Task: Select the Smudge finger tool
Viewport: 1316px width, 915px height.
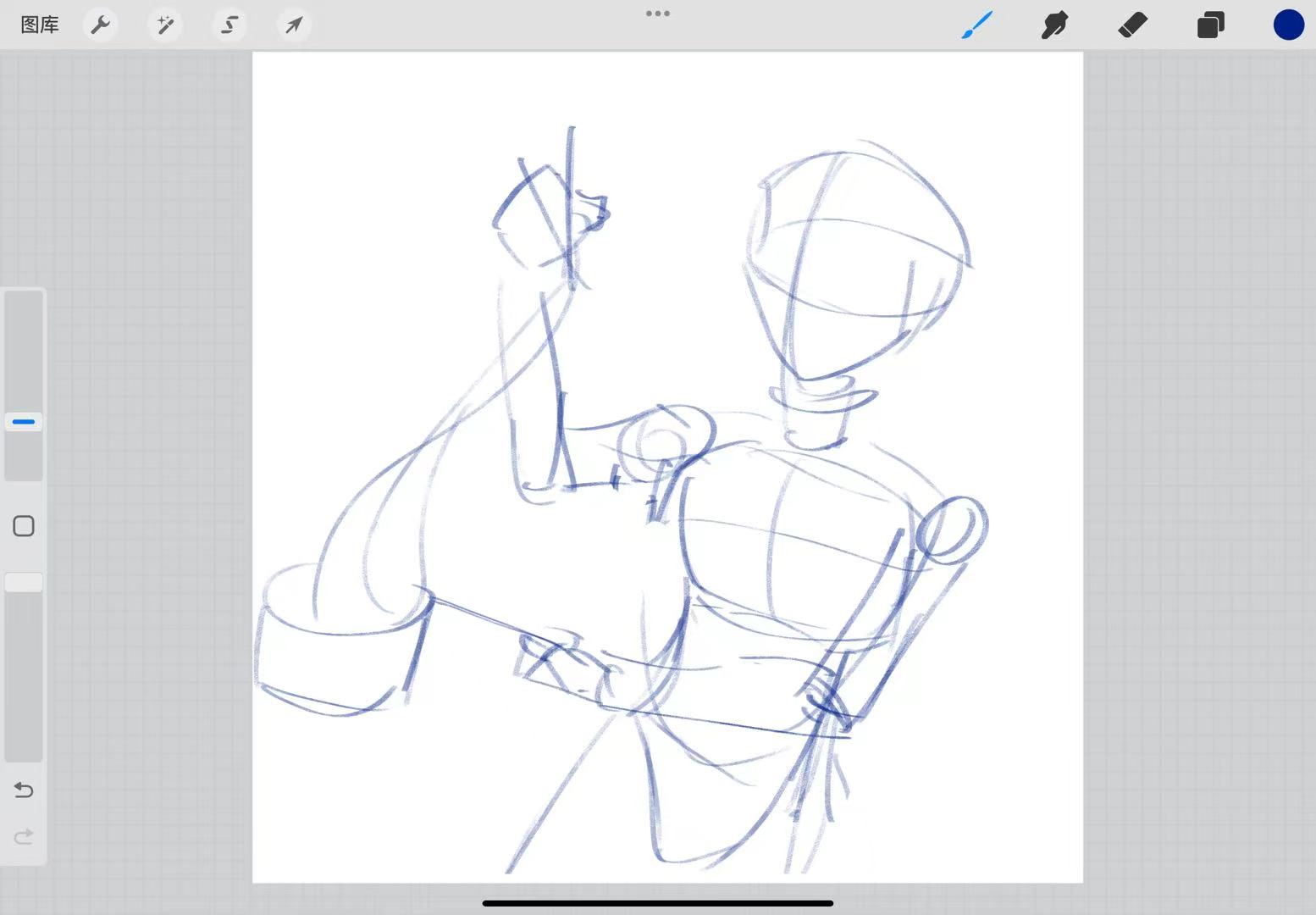Action: coord(1054,25)
